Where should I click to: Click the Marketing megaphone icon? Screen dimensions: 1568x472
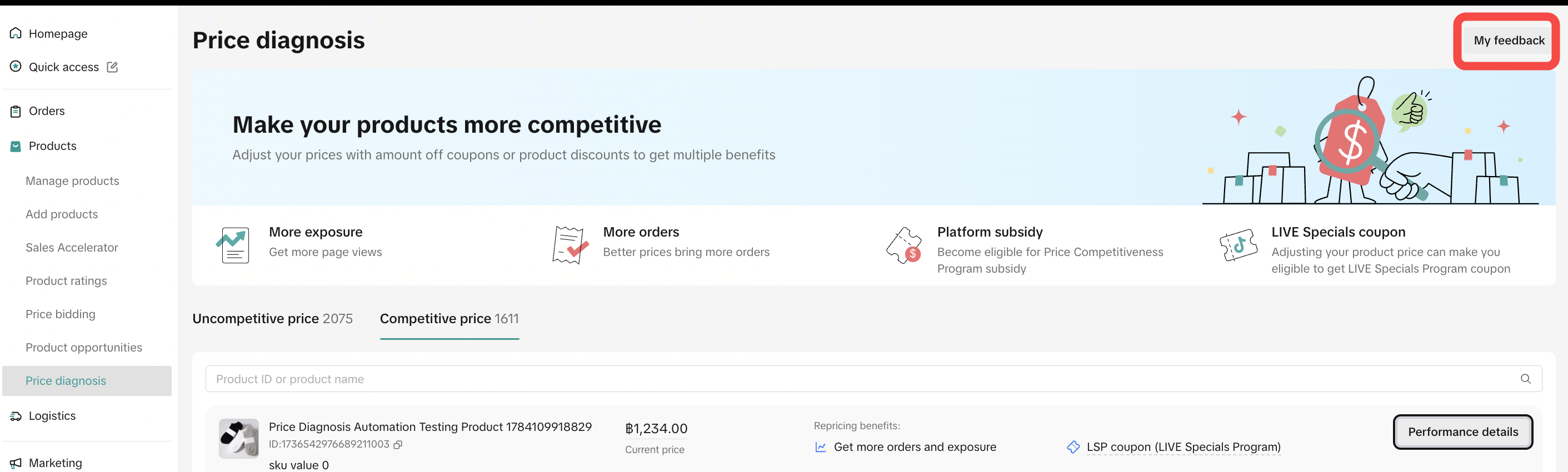[x=16, y=463]
